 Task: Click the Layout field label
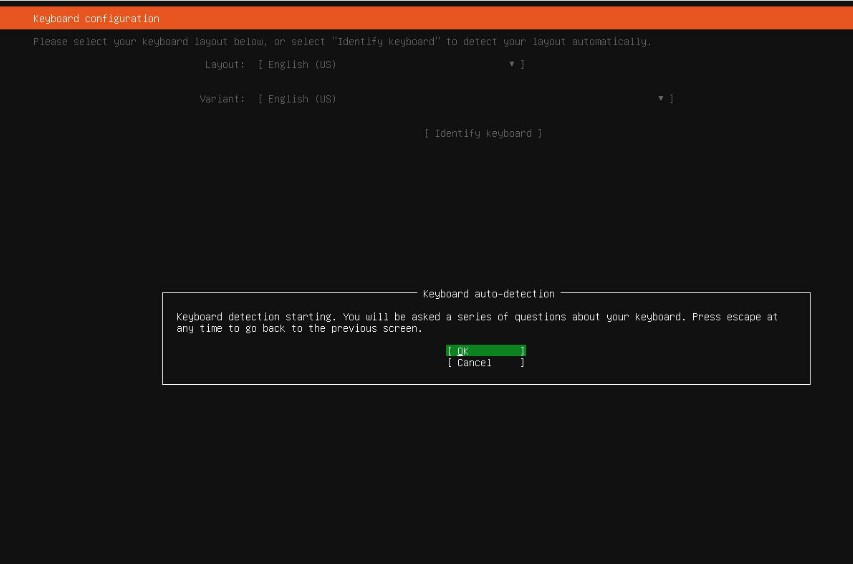click(x=224, y=65)
